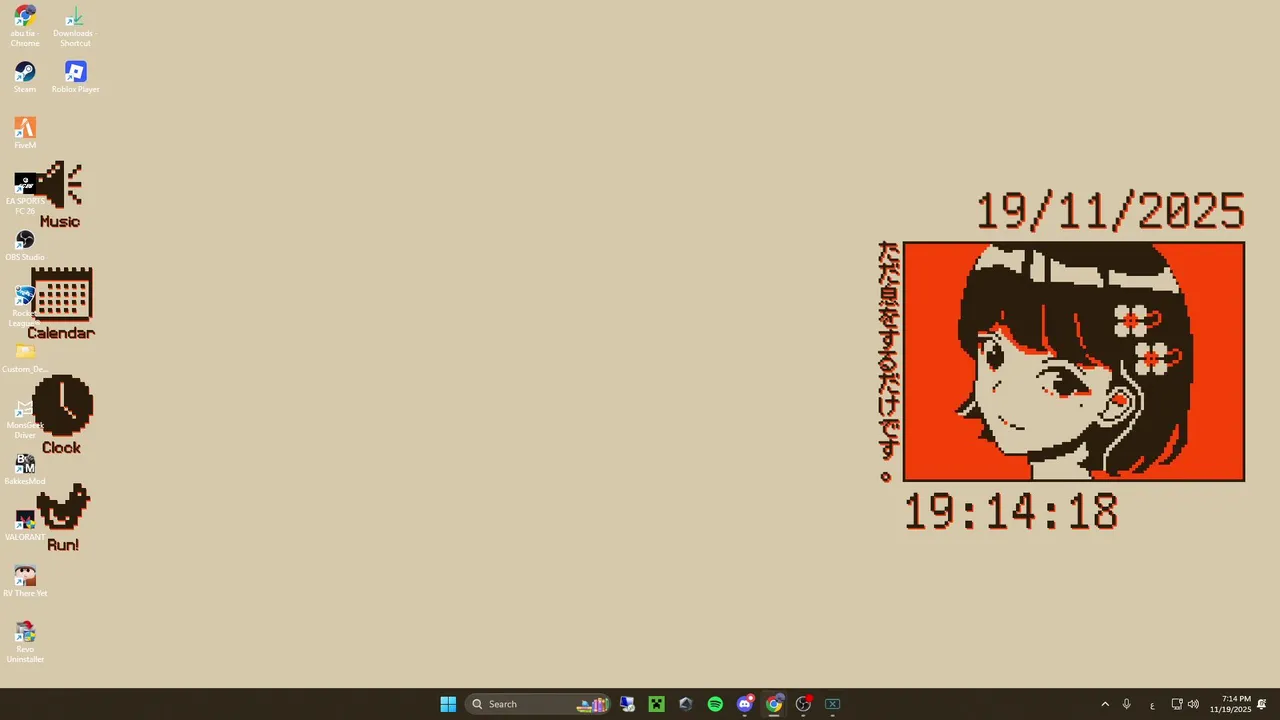Click the vertical Japanese text beside portrait
This screenshot has height=720, width=1280.
[x=888, y=362]
